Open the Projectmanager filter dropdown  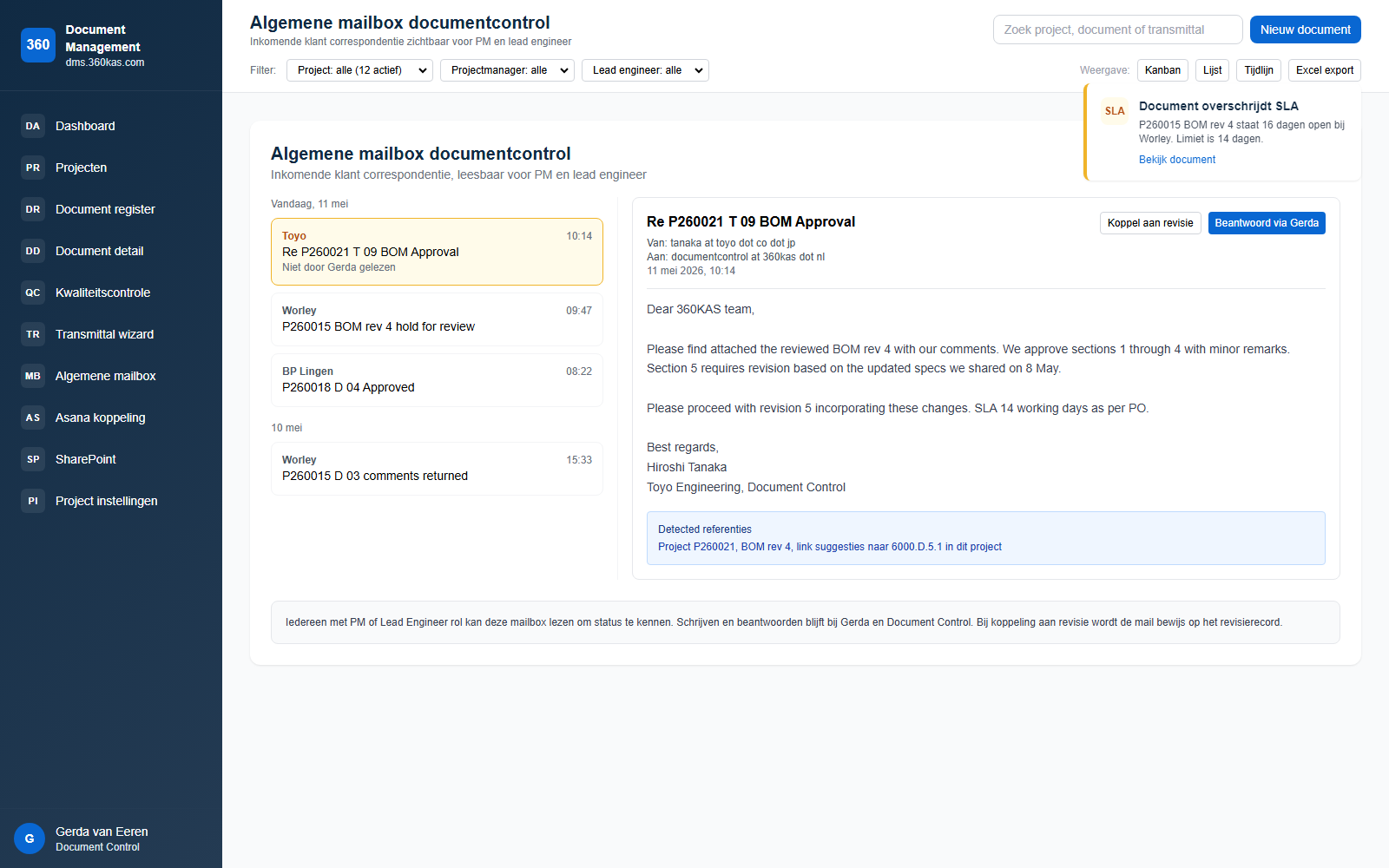508,70
